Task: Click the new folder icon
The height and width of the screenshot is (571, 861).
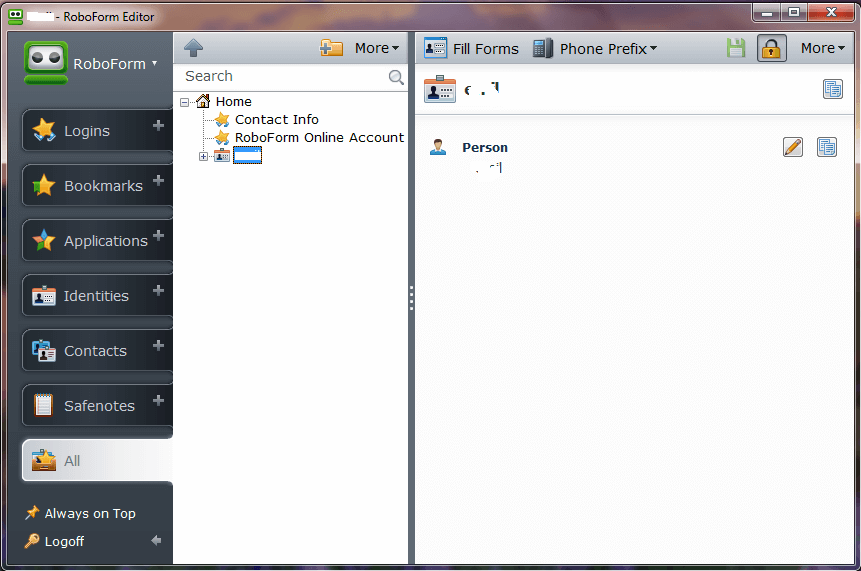Action: click(x=331, y=48)
